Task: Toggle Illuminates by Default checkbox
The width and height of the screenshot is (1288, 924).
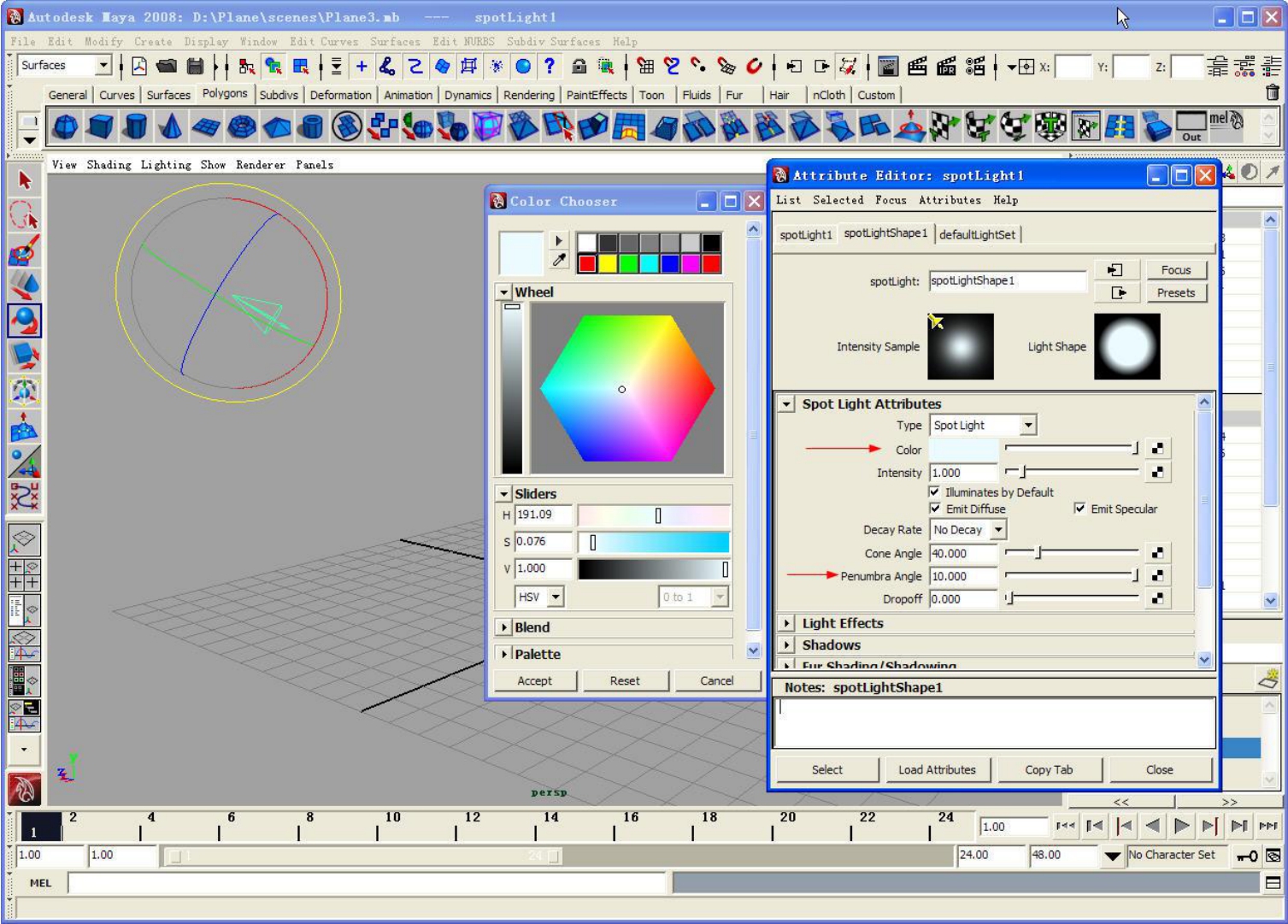Action: [934, 492]
